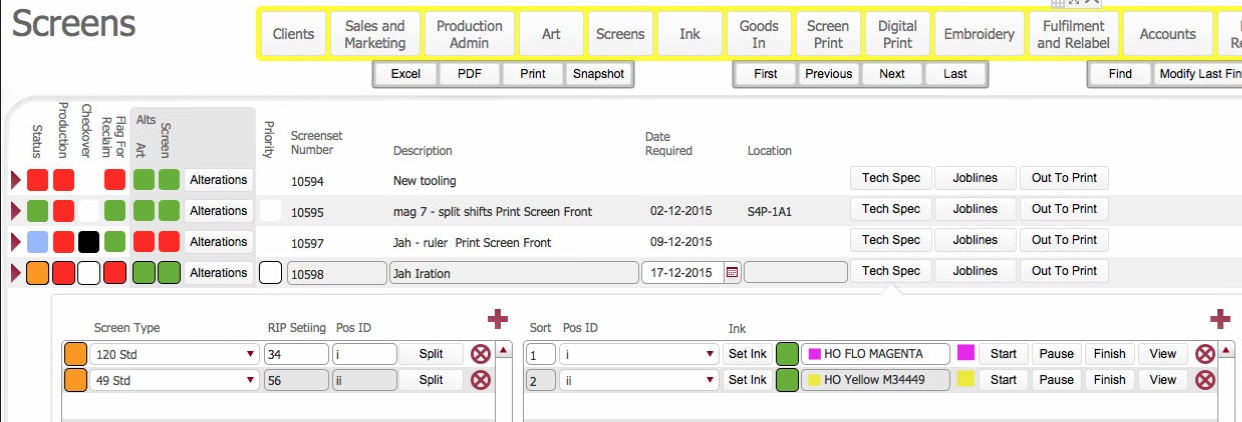This screenshot has height=422, width=1242.
Task: Click the RIP Setting field showing 34
Action: (296, 354)
